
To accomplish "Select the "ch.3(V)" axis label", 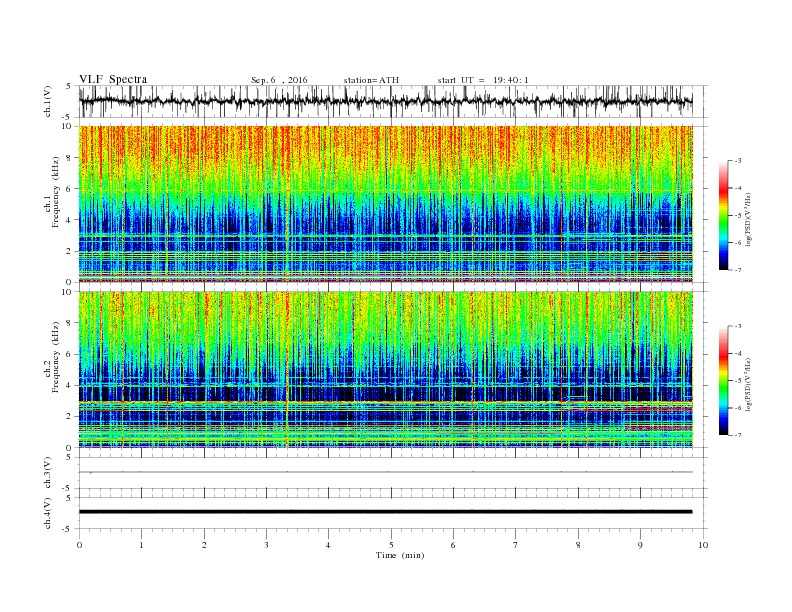I will tap(48, 473).
